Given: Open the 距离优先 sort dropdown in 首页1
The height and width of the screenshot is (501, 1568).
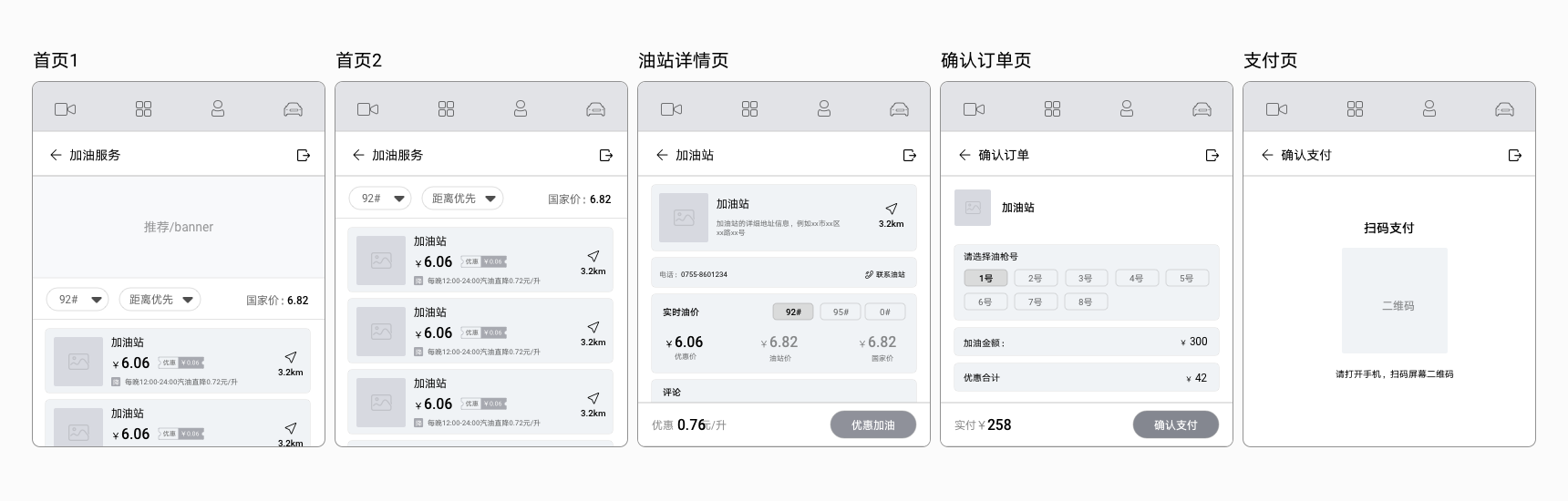Looking at the screenshot, I should [160, 299].
